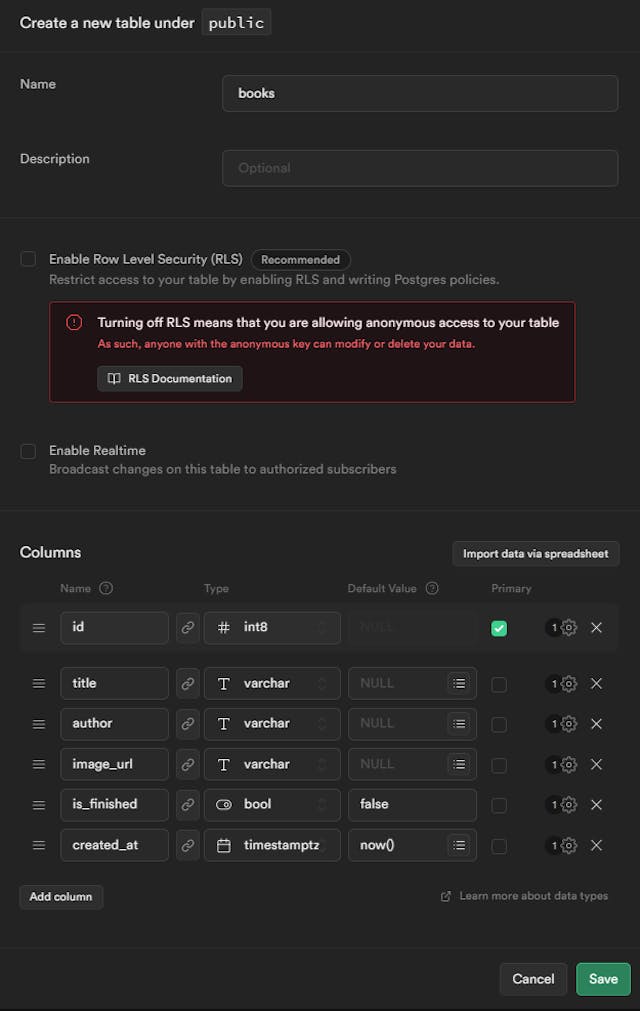Click the drag handle for the title column

point(39,684)
